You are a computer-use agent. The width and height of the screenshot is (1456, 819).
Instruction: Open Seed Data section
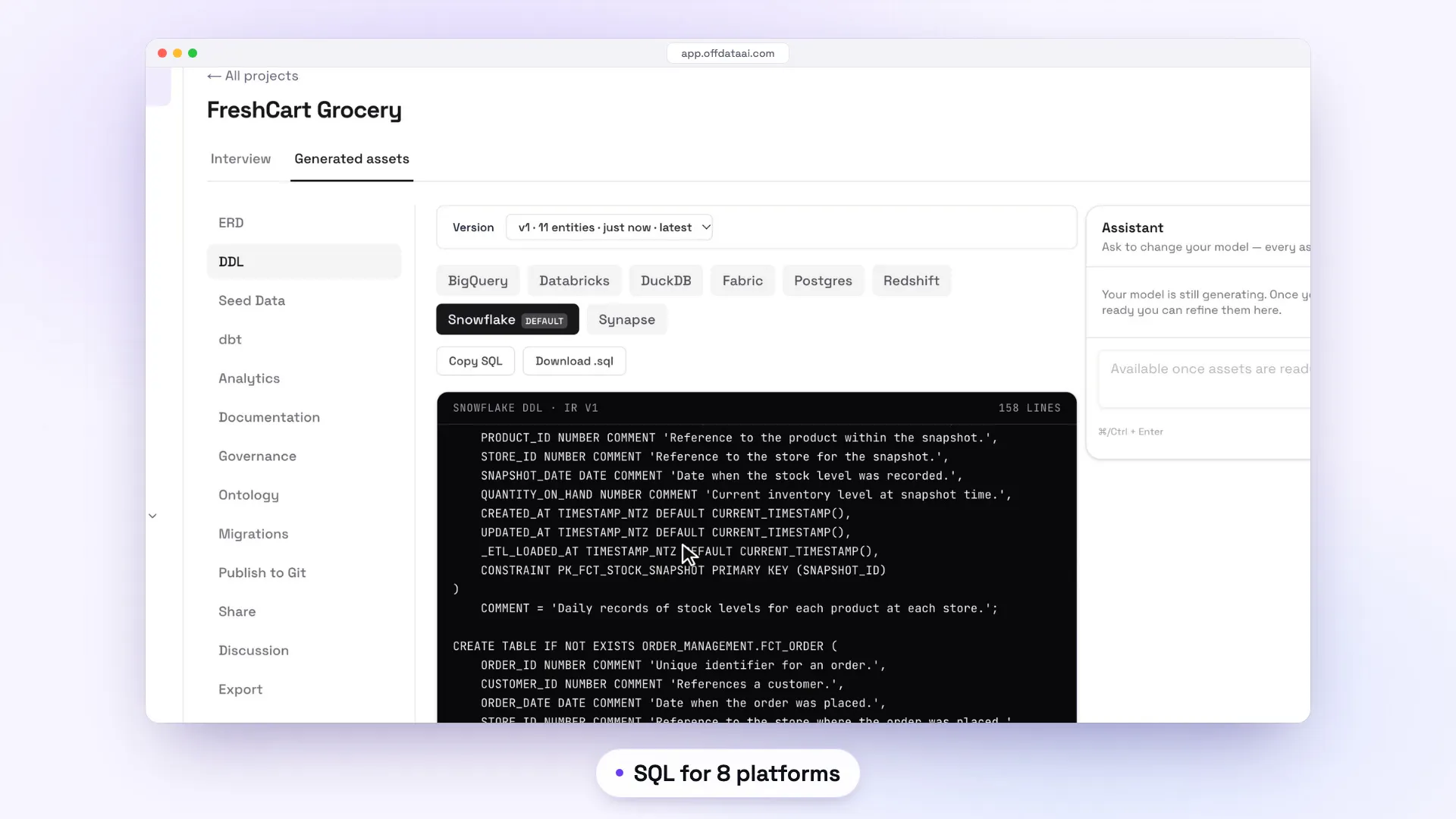click(x=303, y=300)
